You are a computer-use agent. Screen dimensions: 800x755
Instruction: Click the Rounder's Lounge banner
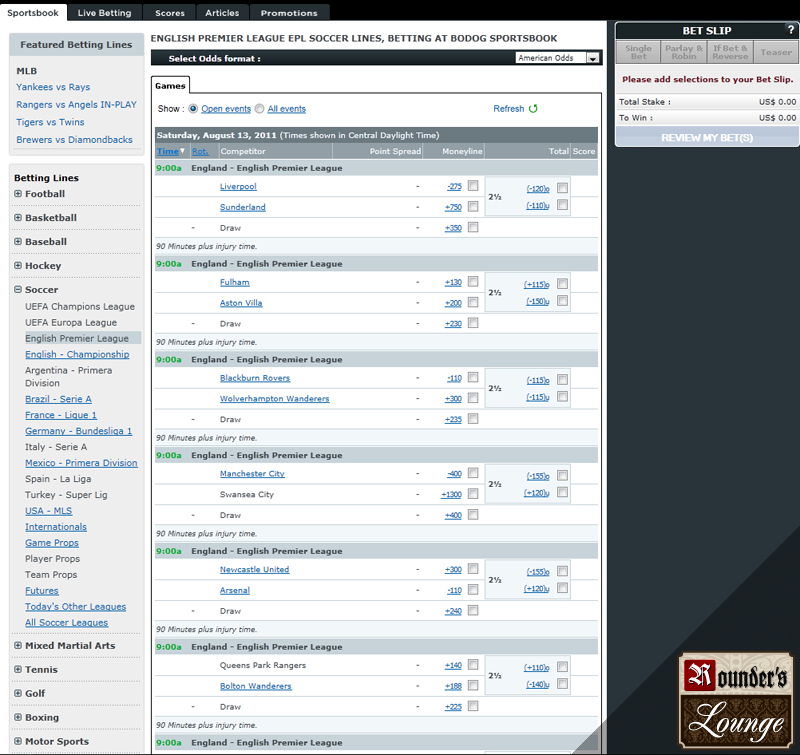click(x=736, y=700)
